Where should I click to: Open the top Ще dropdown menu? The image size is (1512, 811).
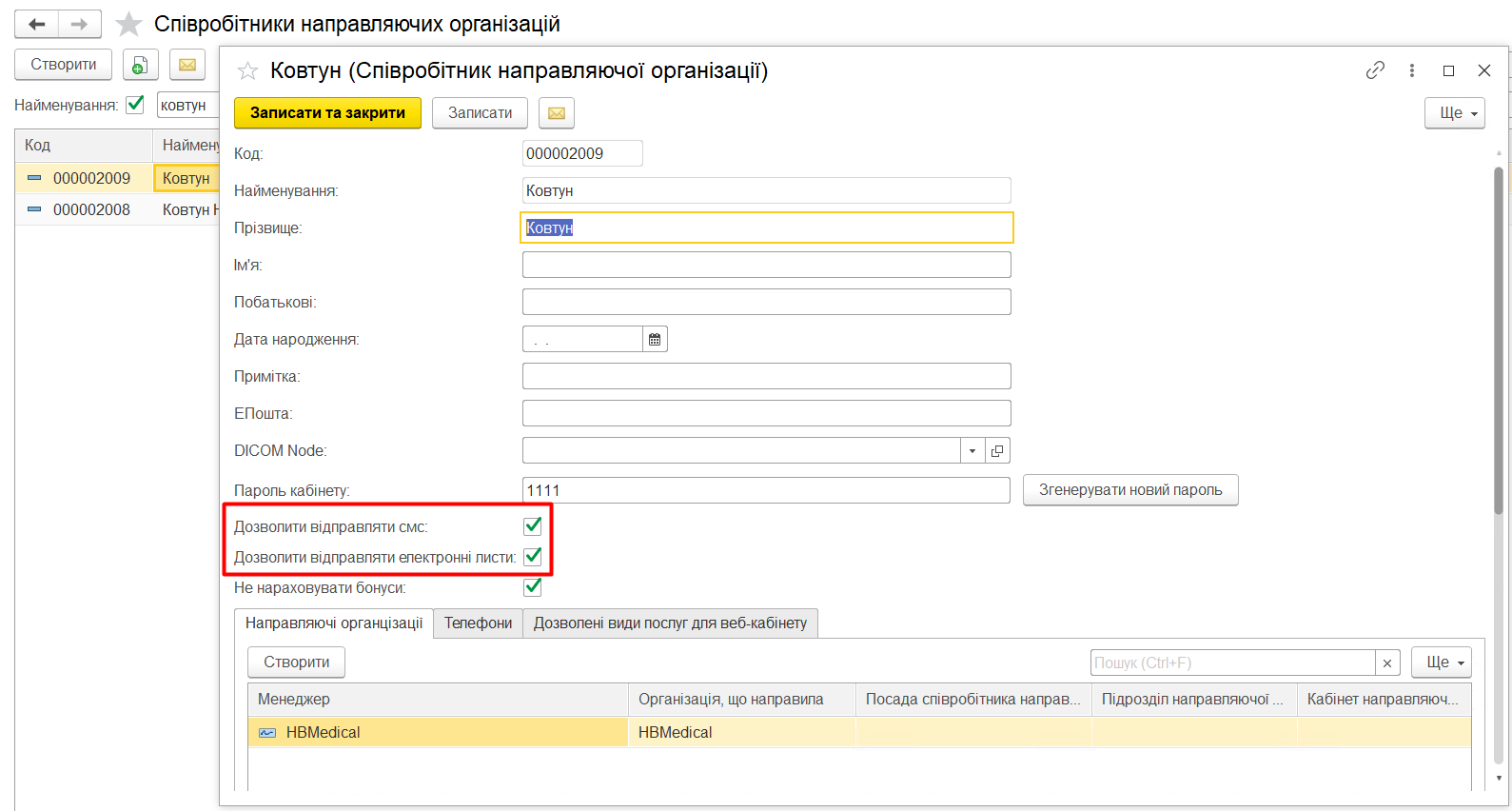pos(1454,113)
